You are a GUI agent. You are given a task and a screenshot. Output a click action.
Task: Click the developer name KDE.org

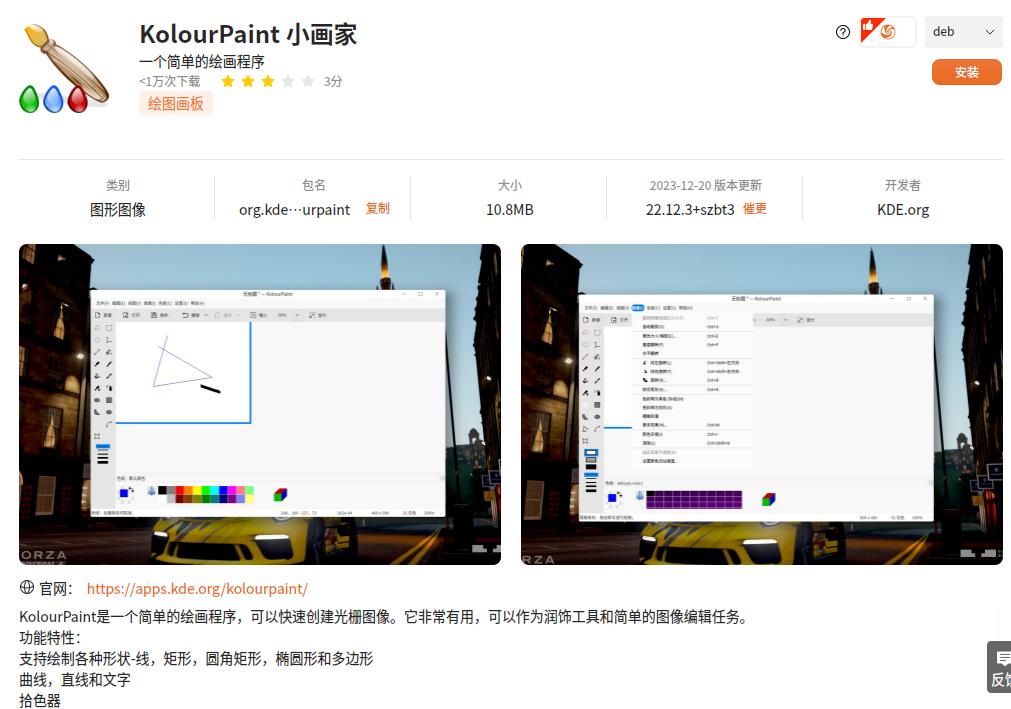coord(903,209)
